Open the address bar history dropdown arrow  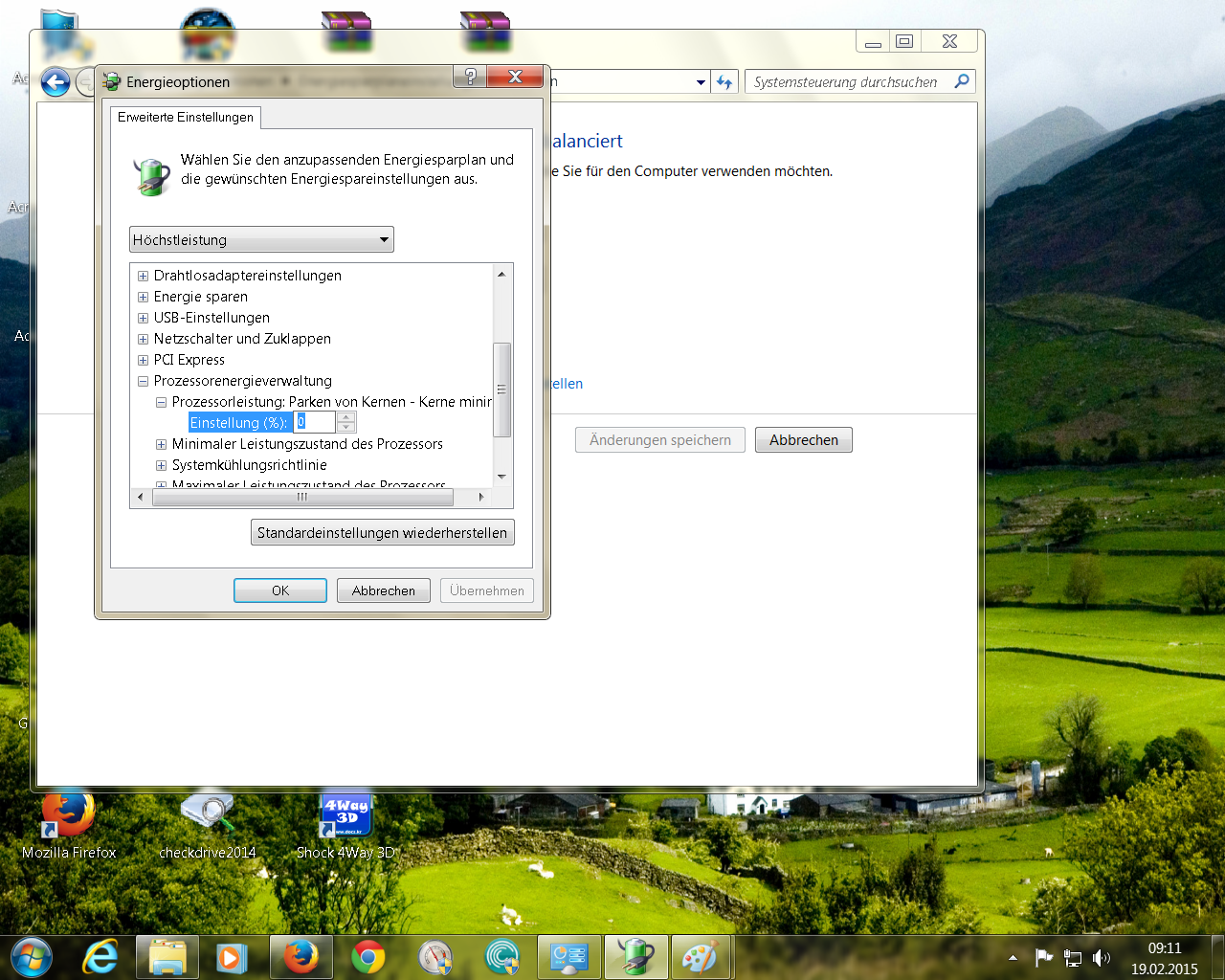coord(702,82)
